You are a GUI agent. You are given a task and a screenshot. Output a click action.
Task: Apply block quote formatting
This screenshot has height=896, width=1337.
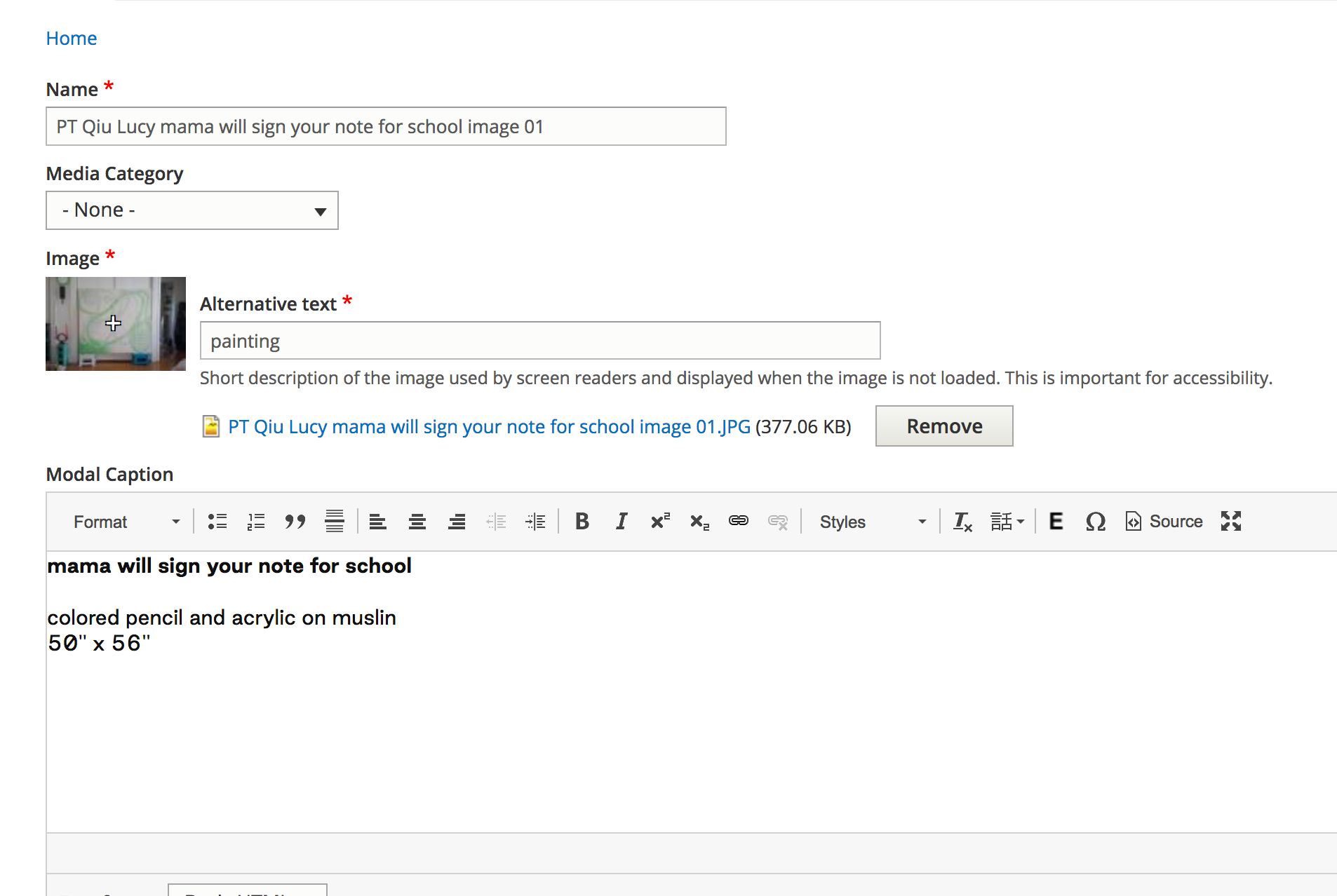tap(295, 522)
